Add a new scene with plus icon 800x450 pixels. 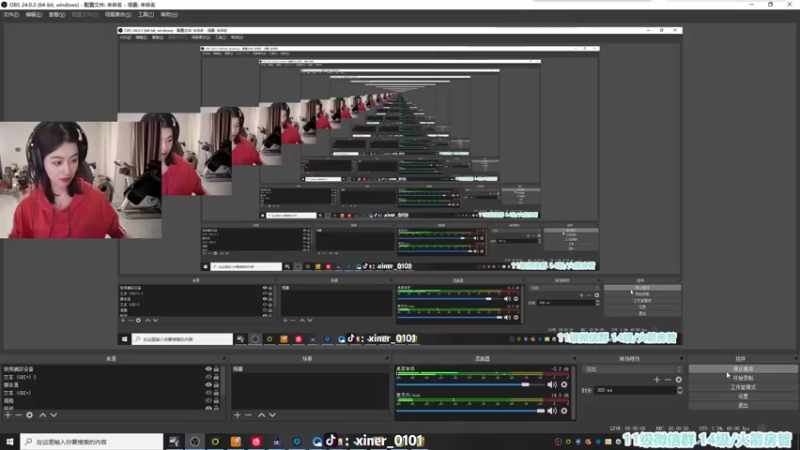tap(237, 415)
